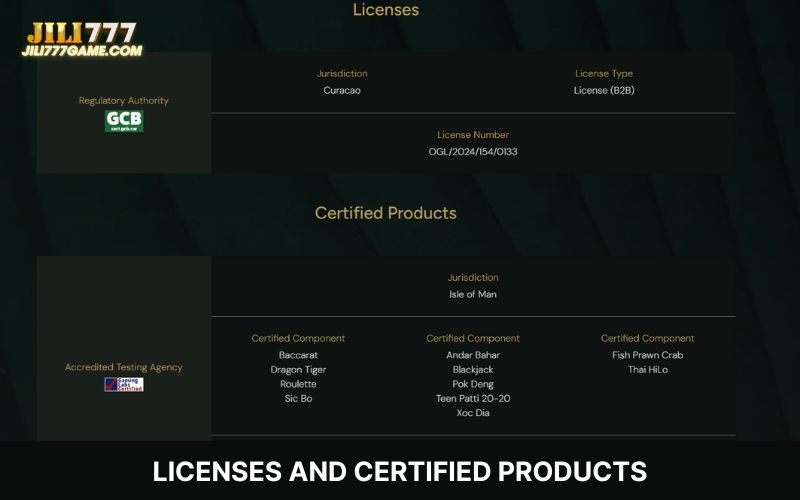Click Fish Prawn Crab component
800x500 pixels.
pyautogui.click(x=648, y=355)
